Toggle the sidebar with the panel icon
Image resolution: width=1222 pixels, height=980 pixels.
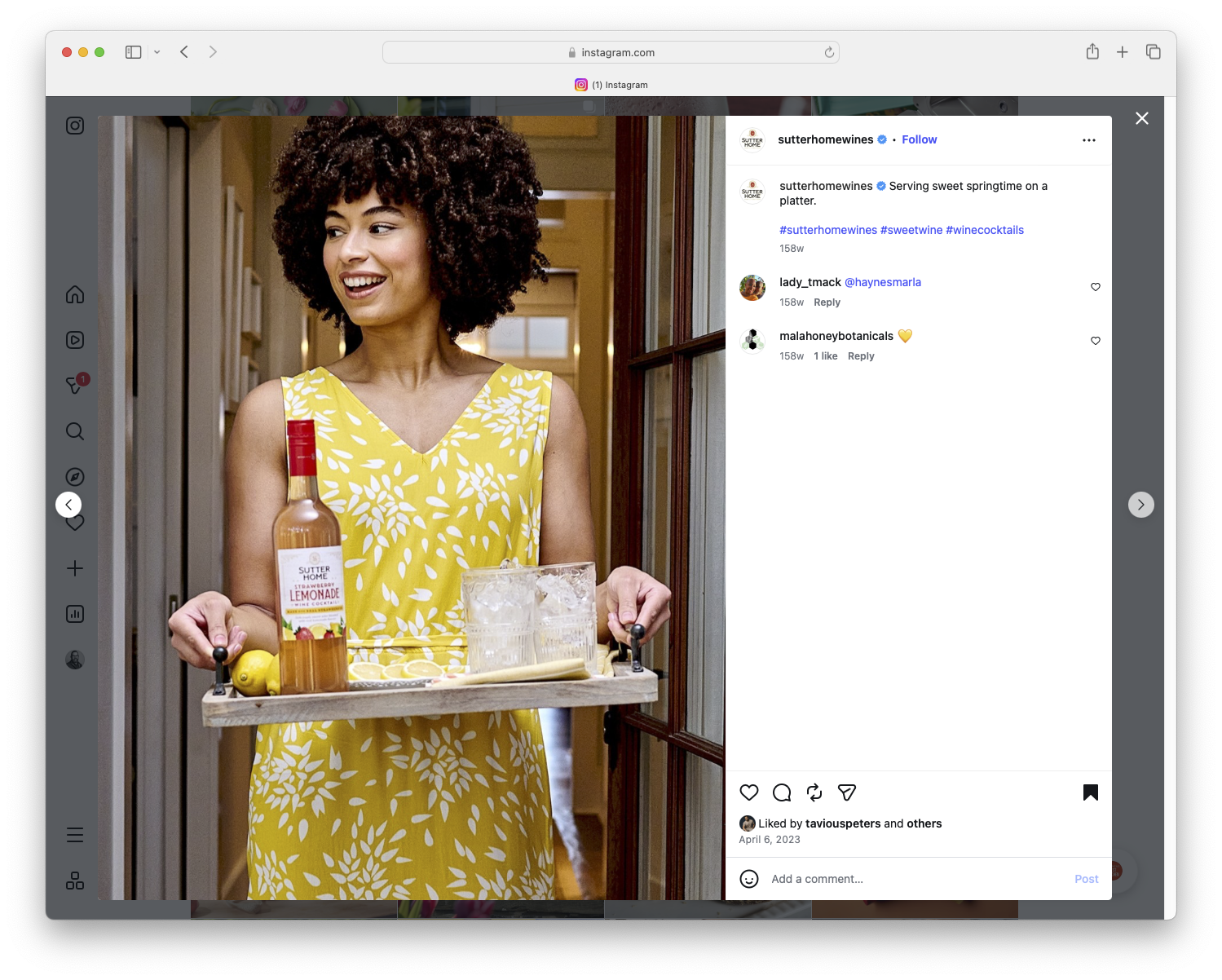pos(132,51)
